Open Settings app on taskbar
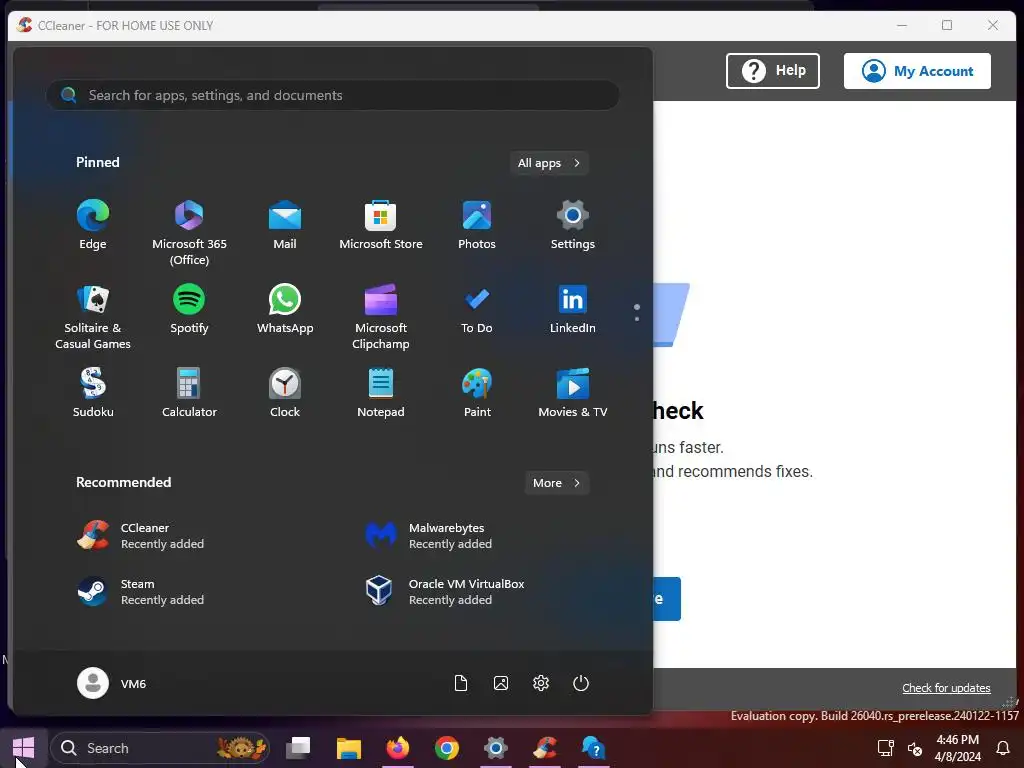The height and width of the screenshot is (768, 1024). [496, 748]
